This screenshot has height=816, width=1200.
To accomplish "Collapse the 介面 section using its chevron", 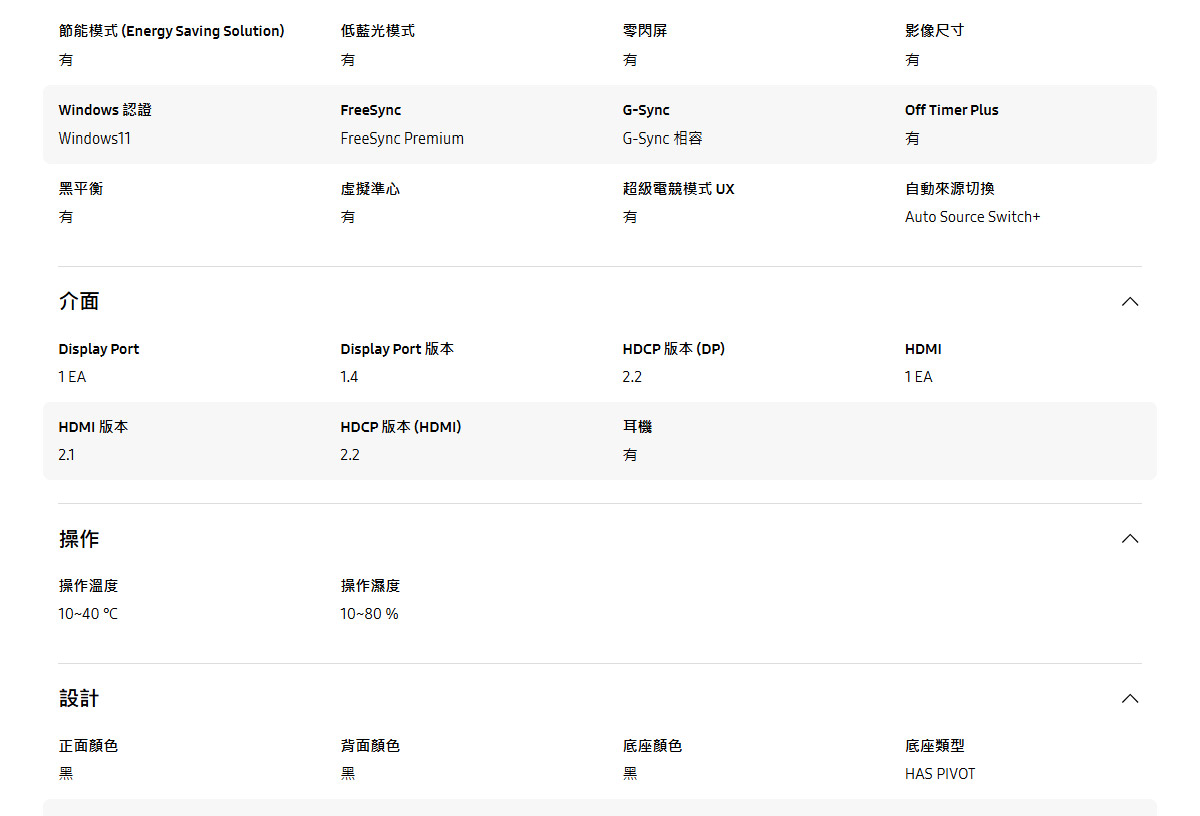I will point(1129,301).
